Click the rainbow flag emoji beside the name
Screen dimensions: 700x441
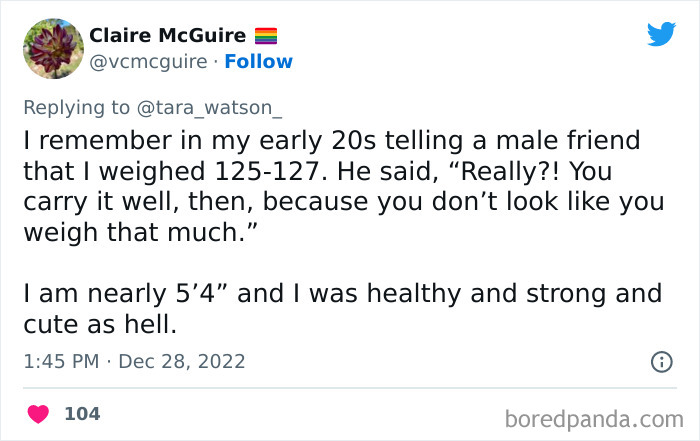[x=266, y=36]
